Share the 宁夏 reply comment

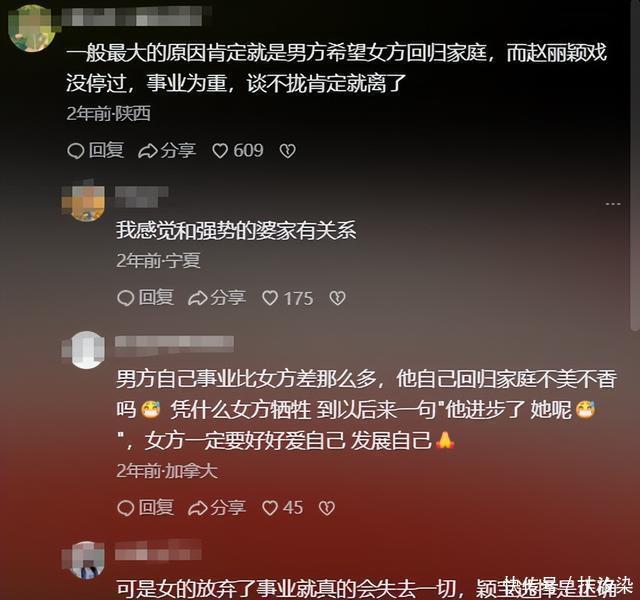click(217, 298)
